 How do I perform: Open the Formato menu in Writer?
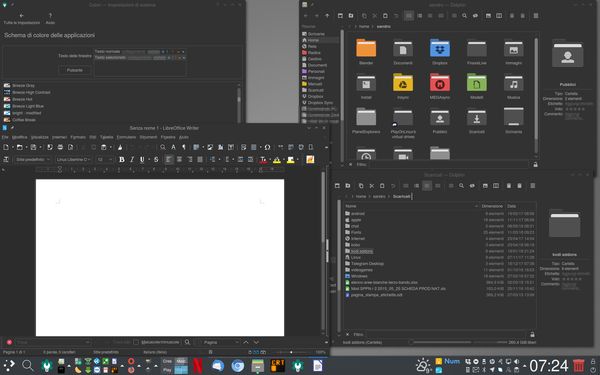78,137
